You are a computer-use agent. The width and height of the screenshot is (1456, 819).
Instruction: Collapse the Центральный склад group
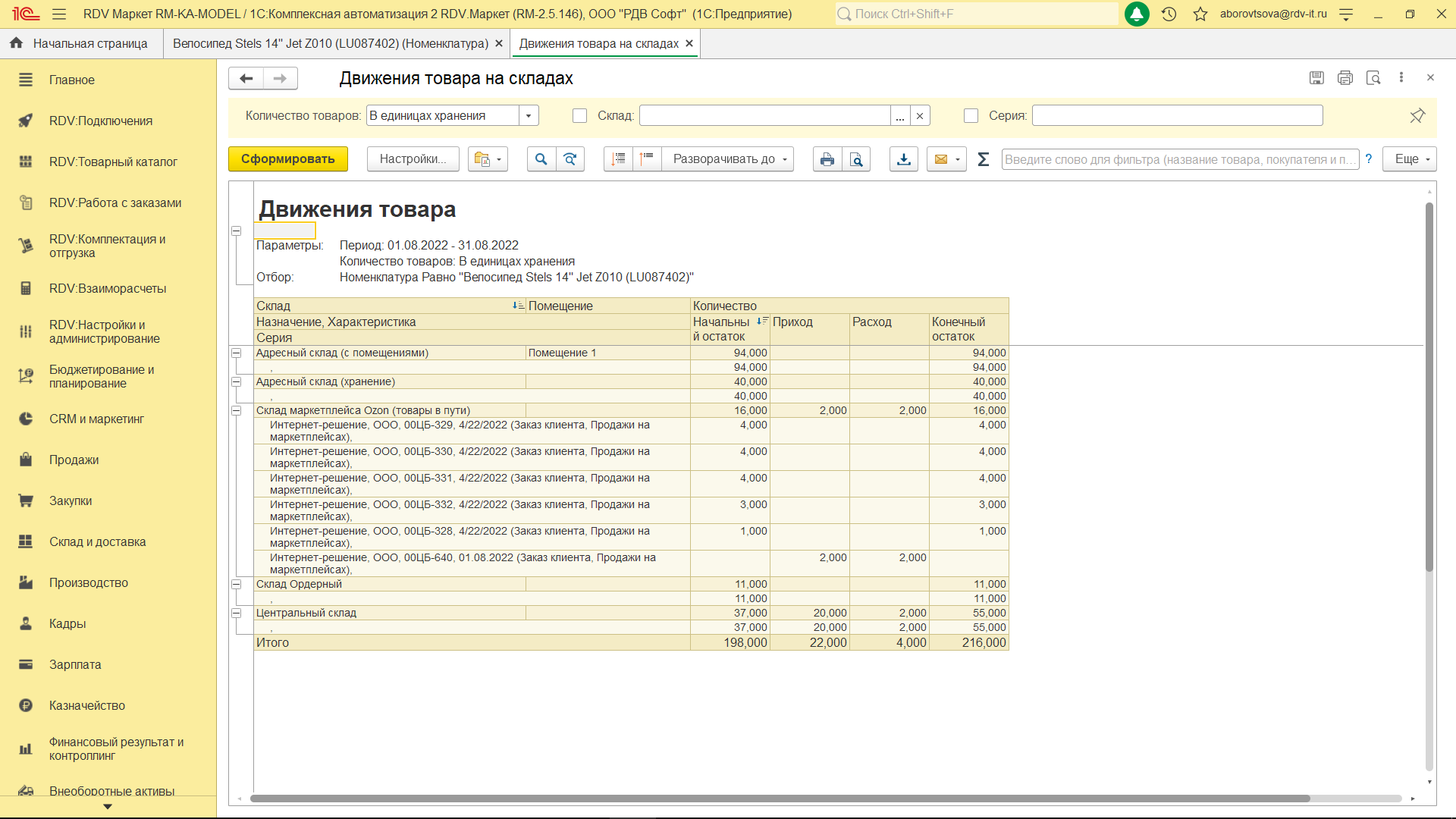click(236, 613)
